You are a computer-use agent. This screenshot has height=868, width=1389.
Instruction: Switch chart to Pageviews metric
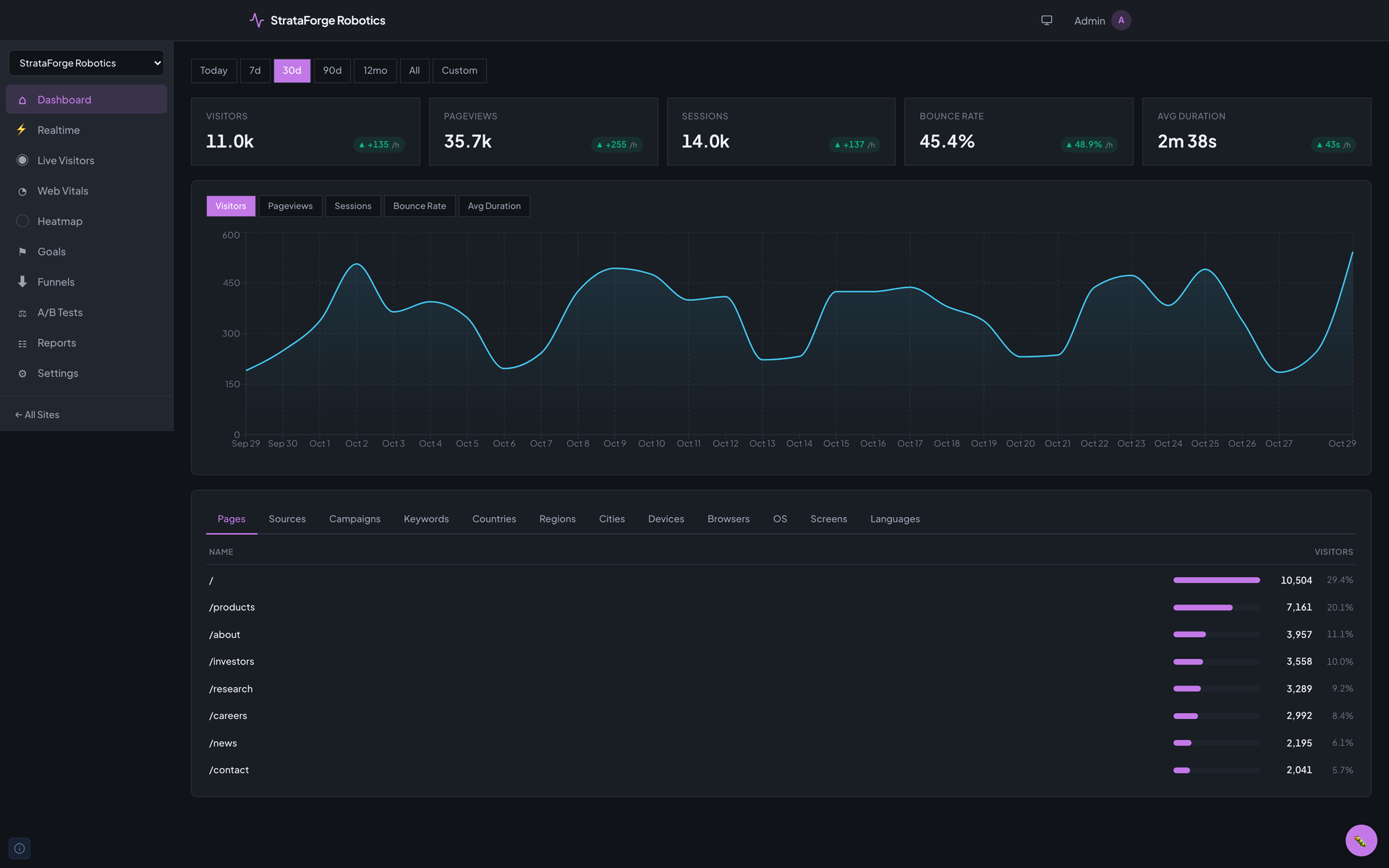pyautogui.click(x=290, y=206)
